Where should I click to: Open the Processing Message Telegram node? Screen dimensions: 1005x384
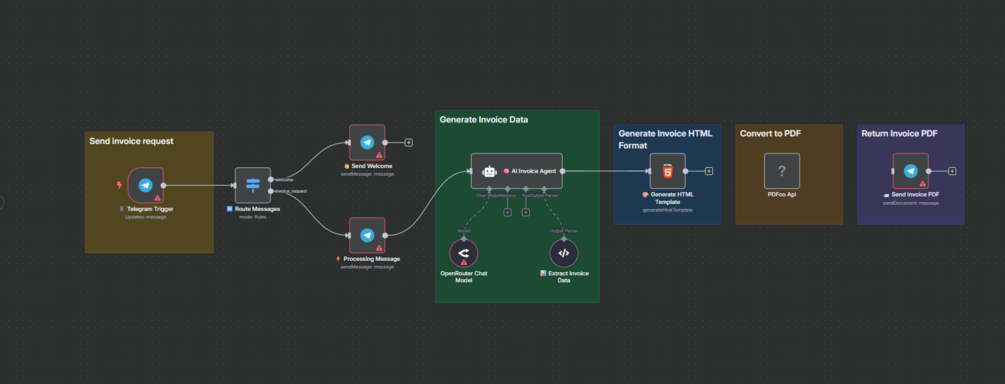367,235
